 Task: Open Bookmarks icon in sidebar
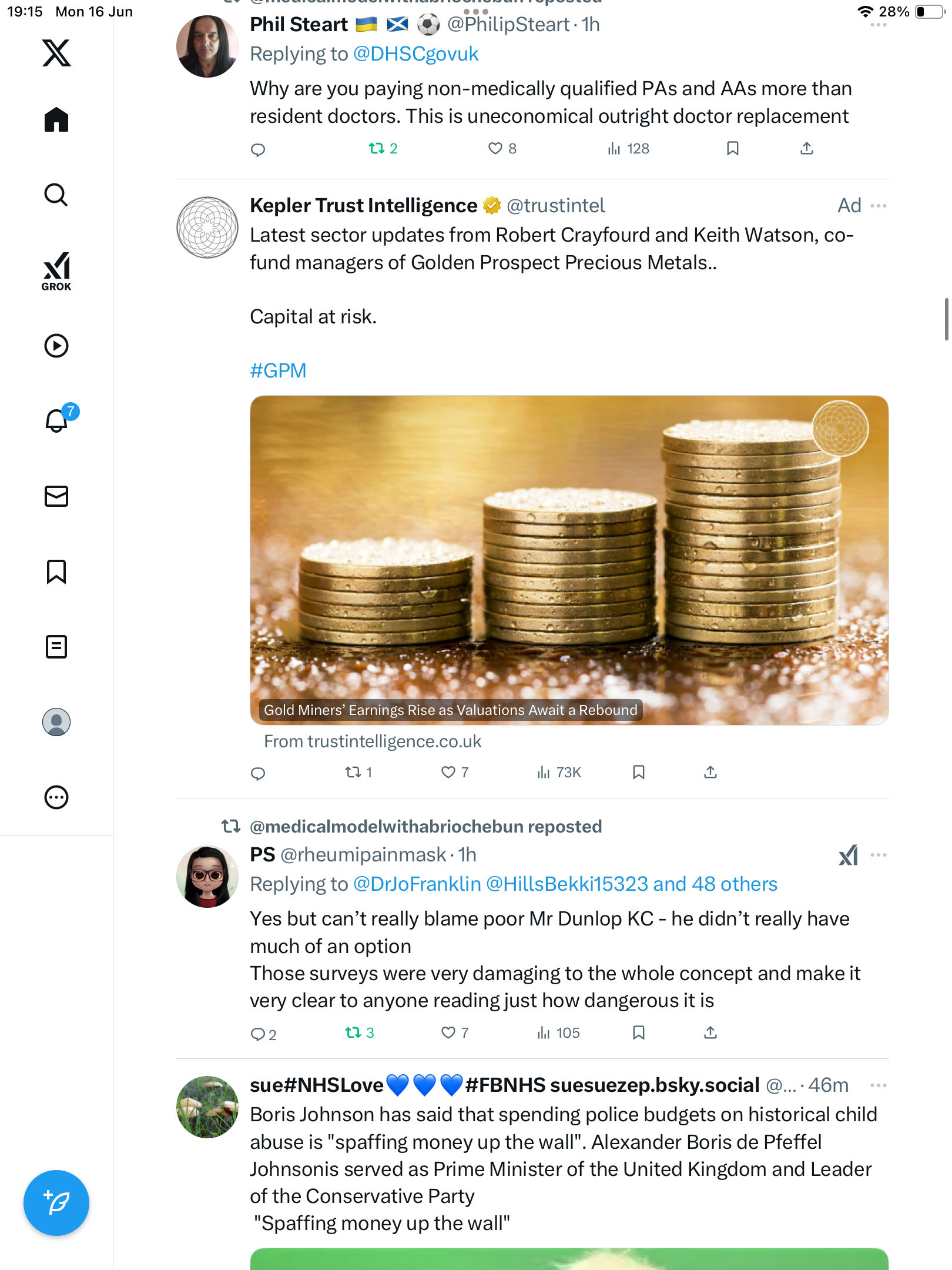pyautogui.click(x=56, y=571)
